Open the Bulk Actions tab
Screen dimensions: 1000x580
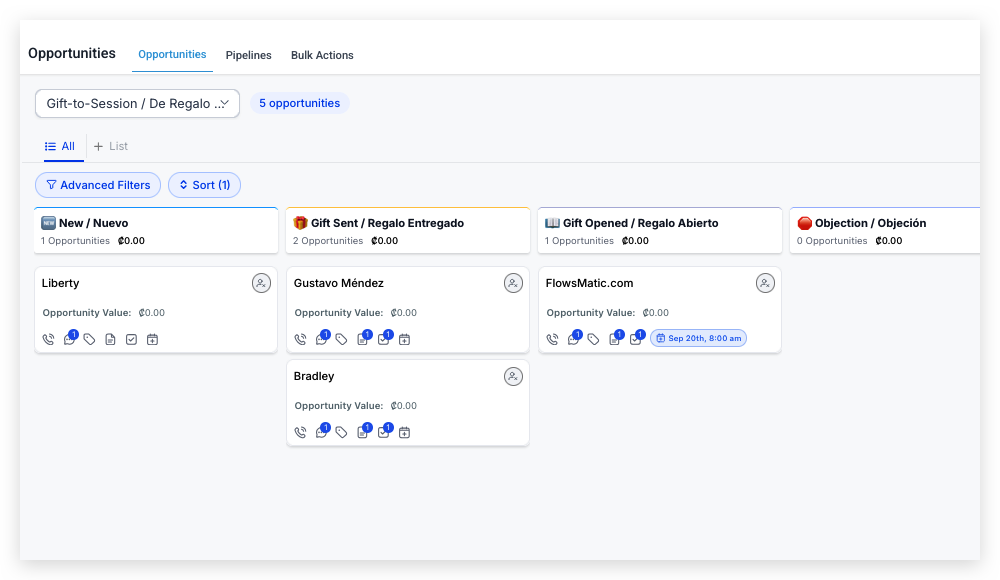click(x=322, y=55)
